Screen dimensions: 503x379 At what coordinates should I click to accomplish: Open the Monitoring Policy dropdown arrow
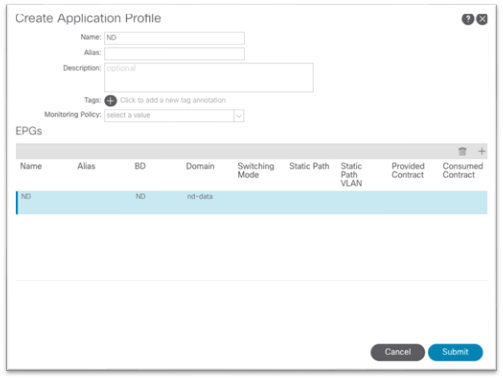[239, 116]
